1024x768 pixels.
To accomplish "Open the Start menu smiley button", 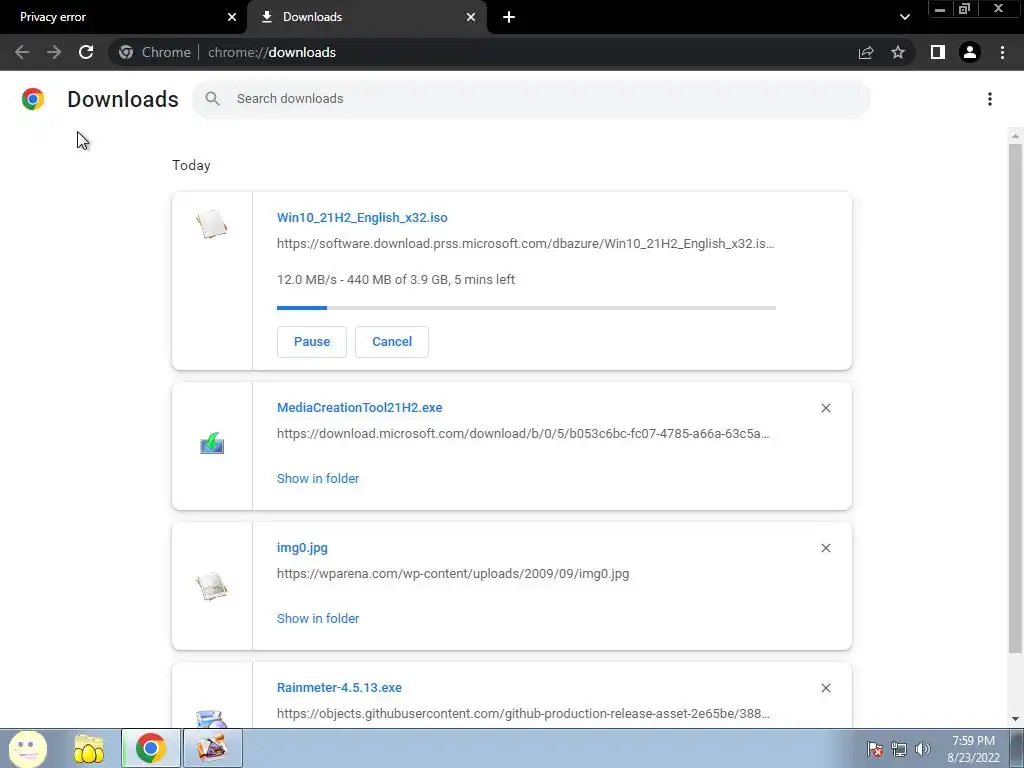I will (x=27, y=748).
